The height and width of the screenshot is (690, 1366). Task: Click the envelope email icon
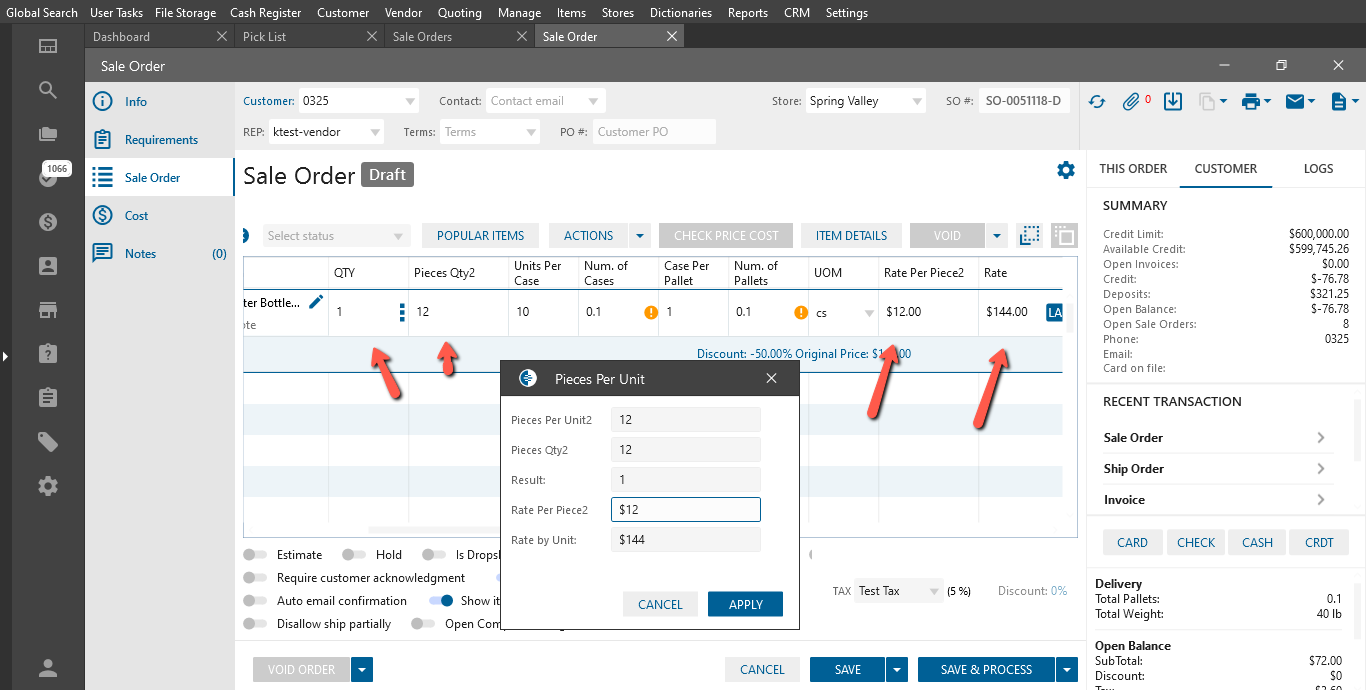tap(1295, 101)
